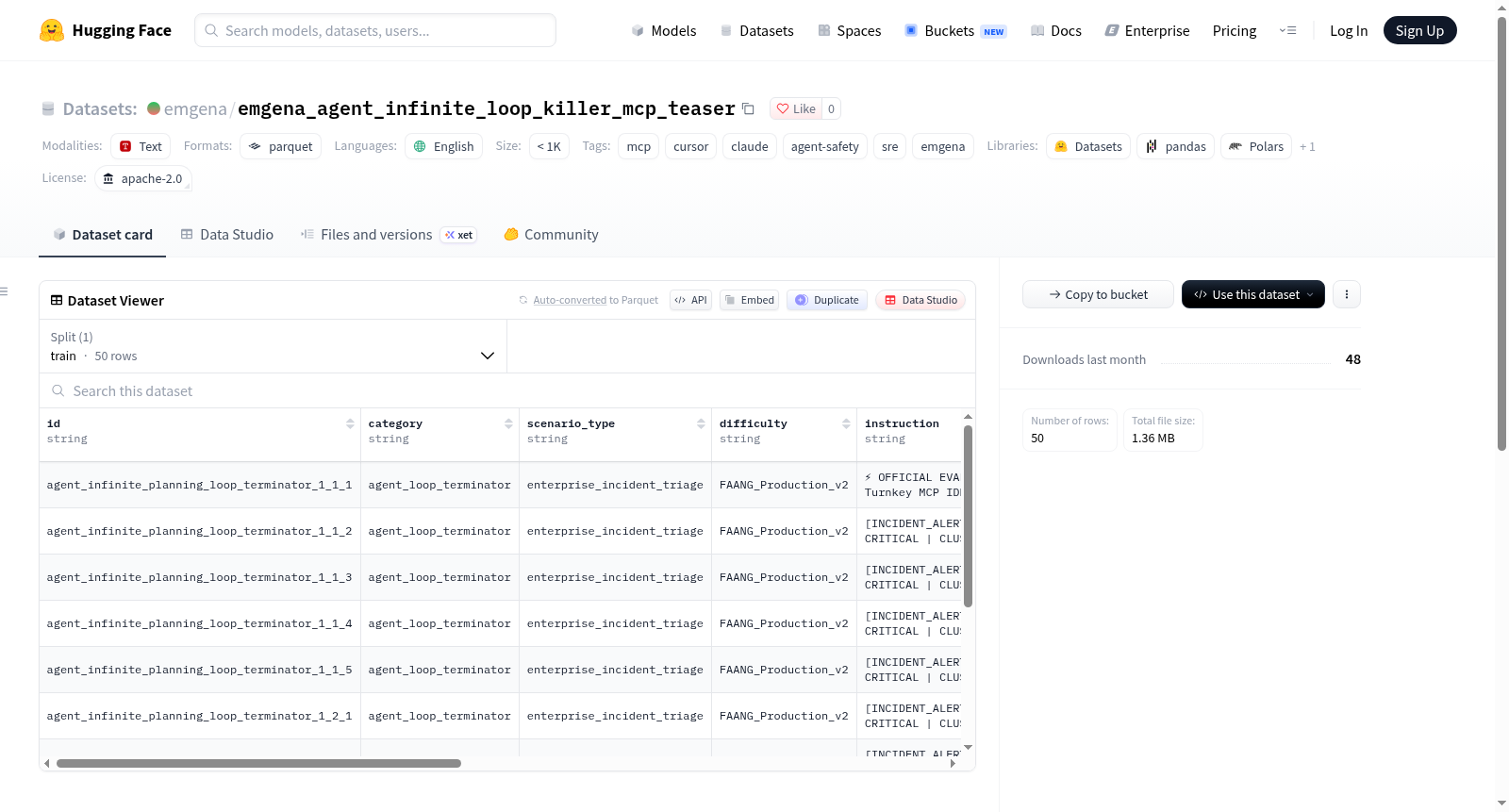
Task: Go to the Community tab
Action: click(x=551, y=235)
